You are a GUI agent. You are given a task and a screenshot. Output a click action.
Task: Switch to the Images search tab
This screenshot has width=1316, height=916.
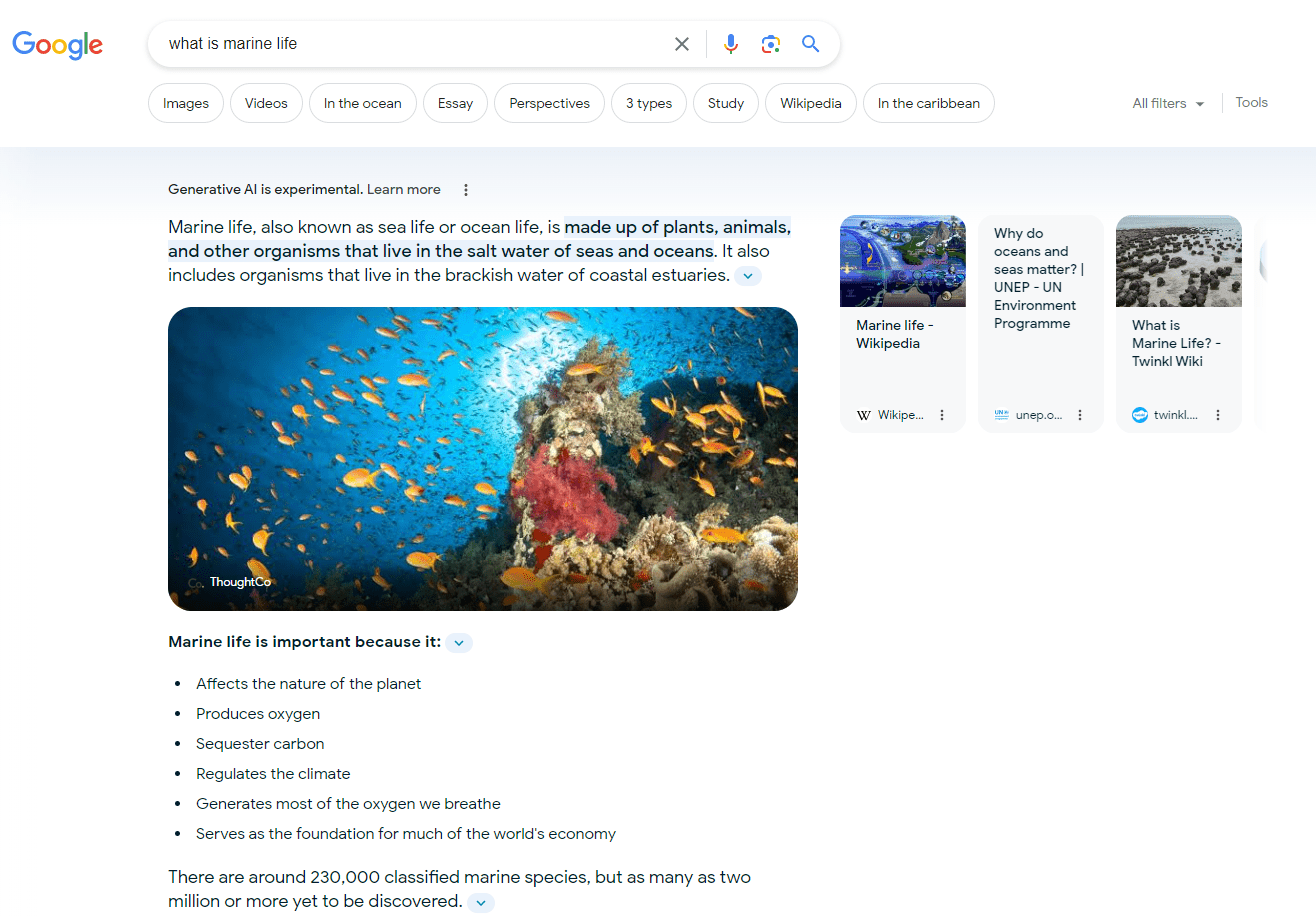click(185, 102)
